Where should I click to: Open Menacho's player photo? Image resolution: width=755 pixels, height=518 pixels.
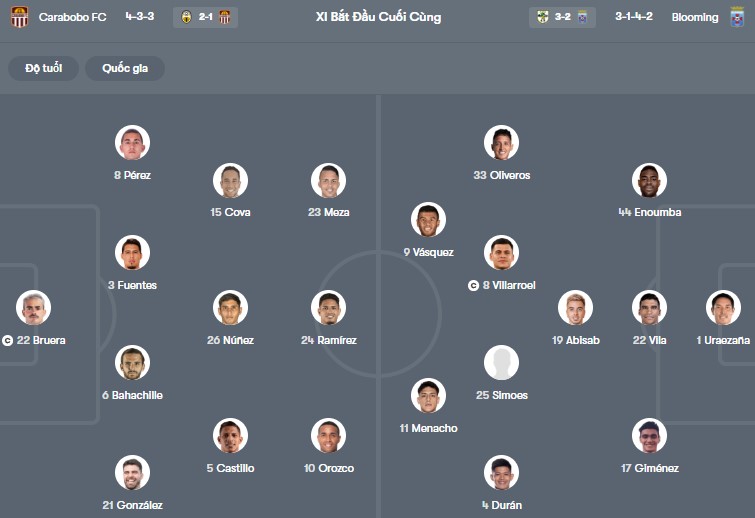tap(428, 396)
